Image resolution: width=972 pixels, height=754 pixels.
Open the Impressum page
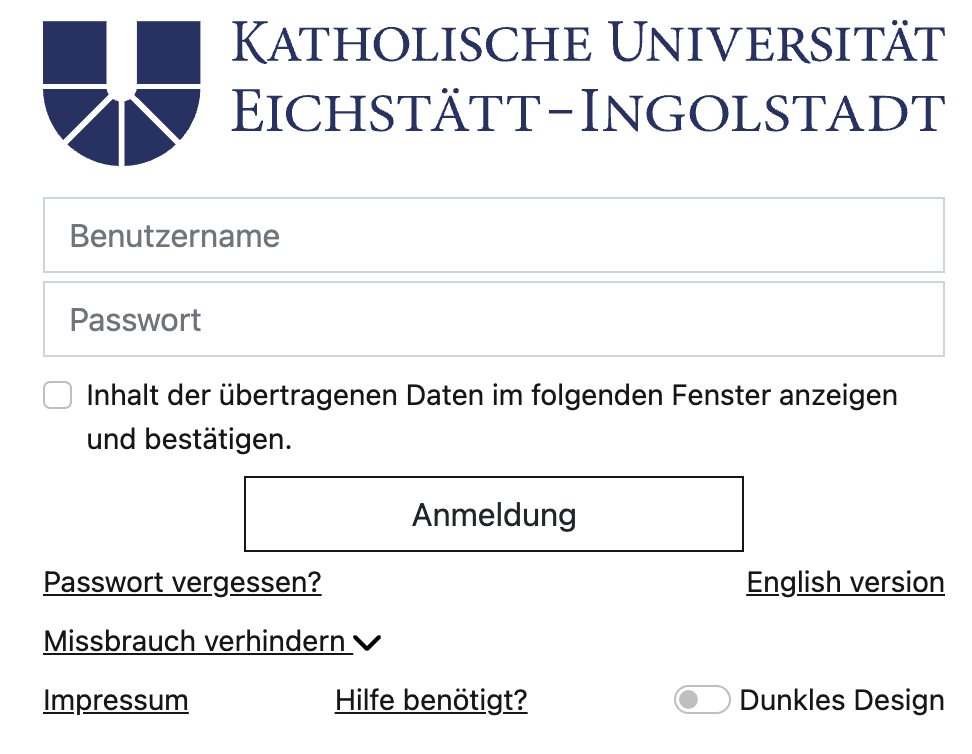[x=115, y=700]
